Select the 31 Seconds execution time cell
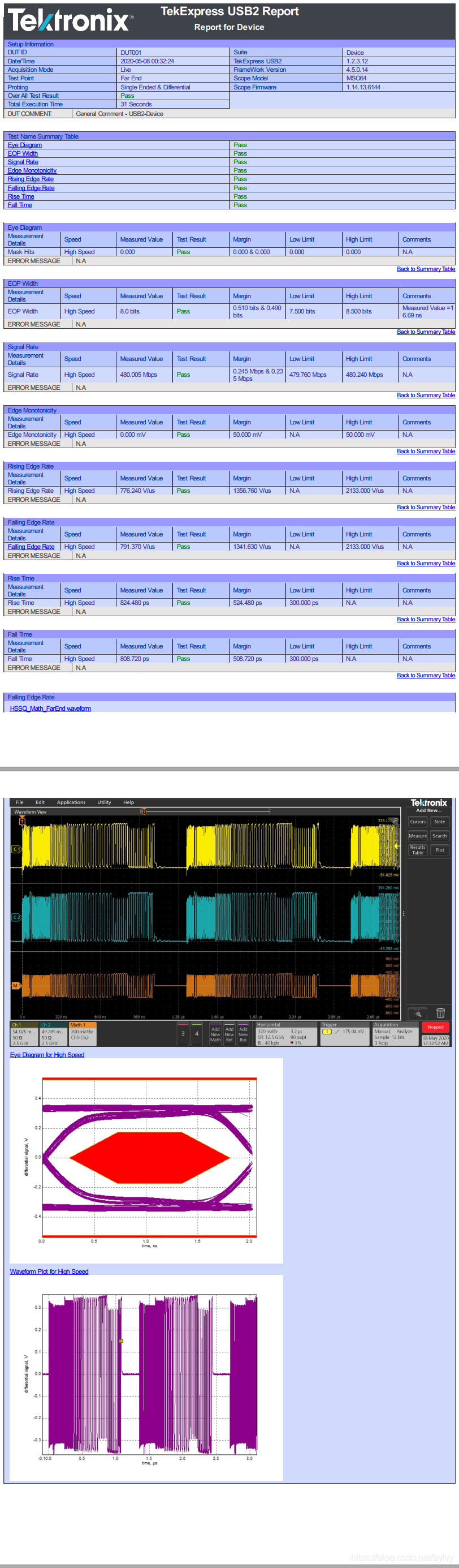The image size is (459, 1568). click(x=172, y=104)
